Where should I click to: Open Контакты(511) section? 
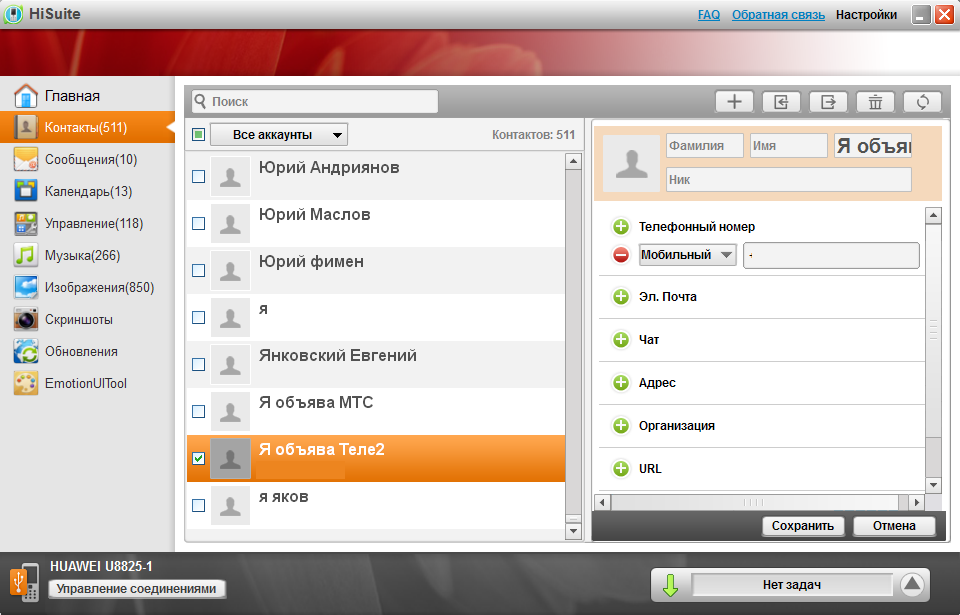pos(88,127)
